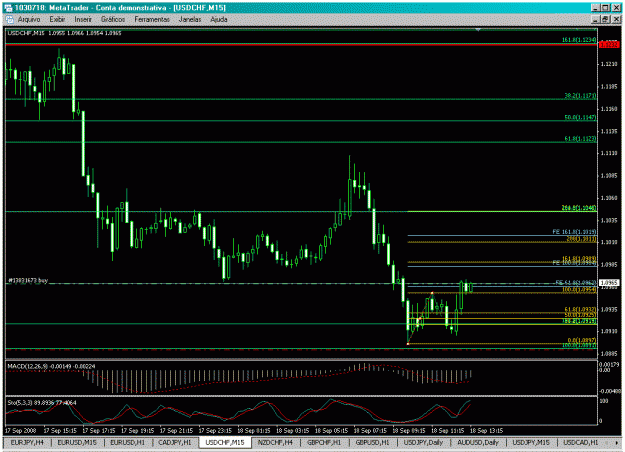Image resolution: width=625 pixels, height=452 pixels.
Task: Select the MACD(12,26,9) indicator label
Action: click(x=51, y=366)
